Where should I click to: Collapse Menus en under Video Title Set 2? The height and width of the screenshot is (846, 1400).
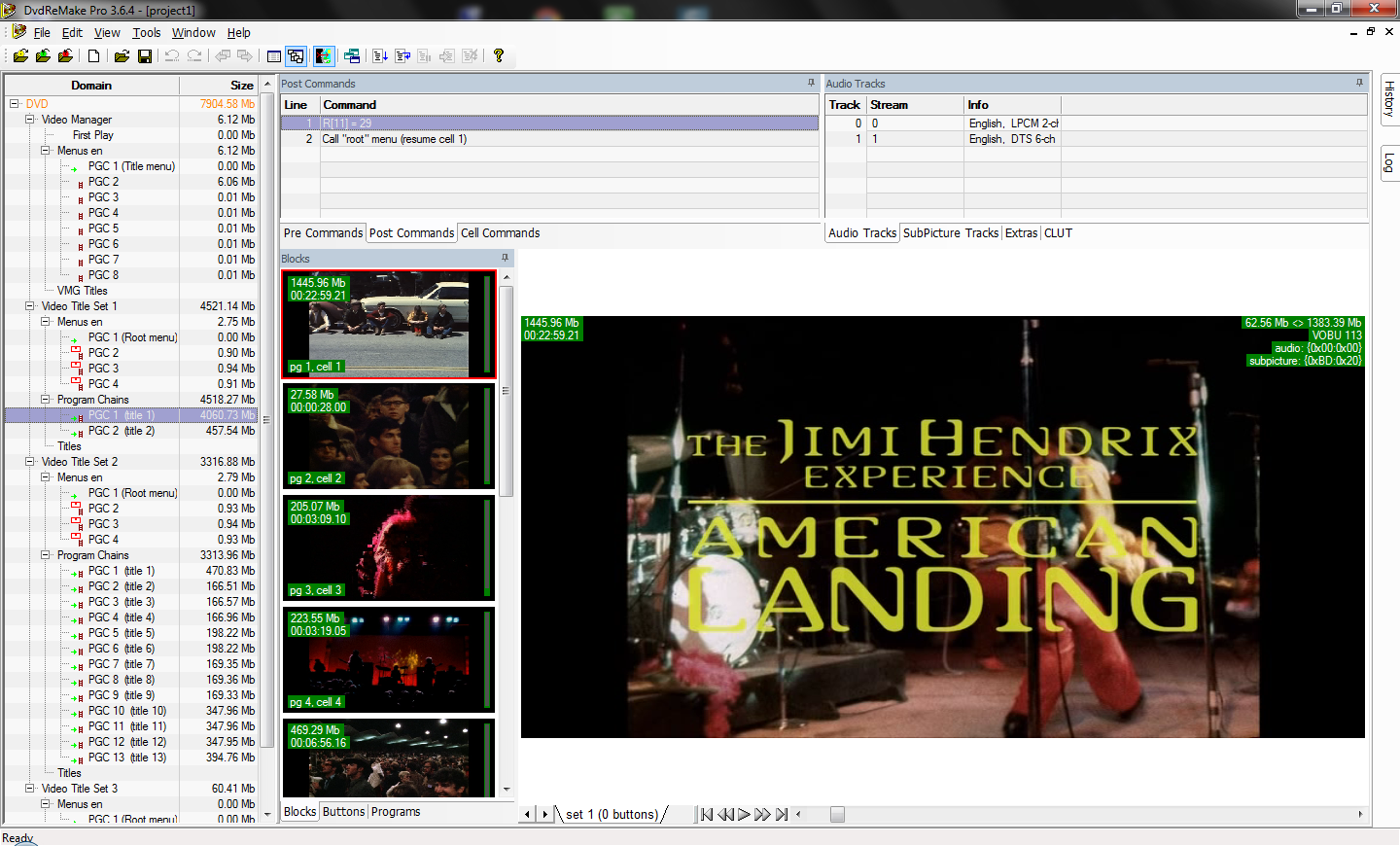pos(45,477)
